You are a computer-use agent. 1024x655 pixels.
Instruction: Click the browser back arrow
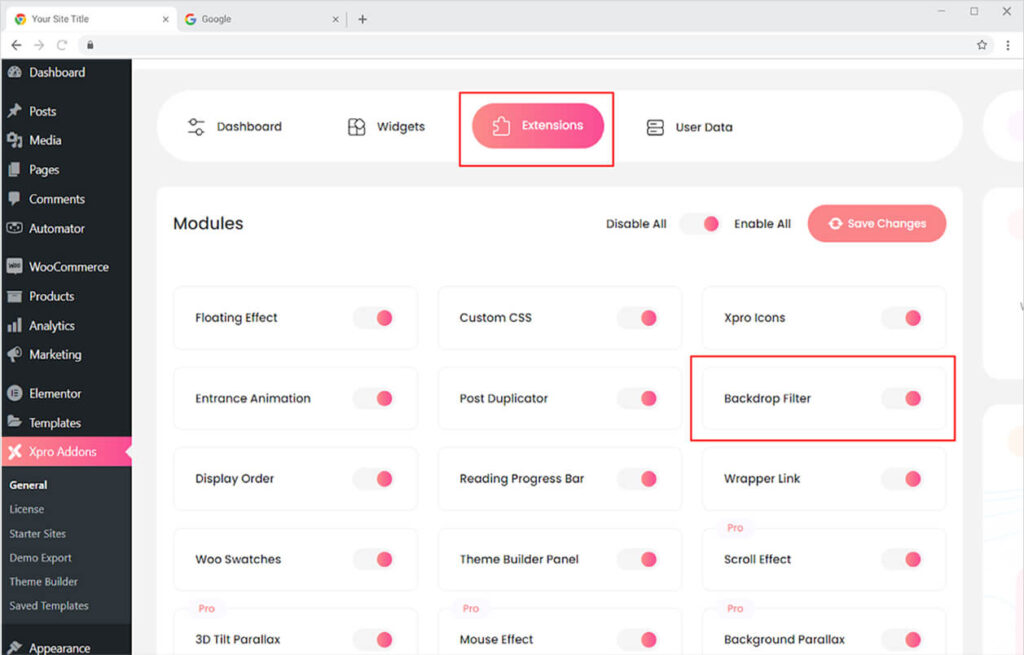pyautogui.click(x=16, y=45)
